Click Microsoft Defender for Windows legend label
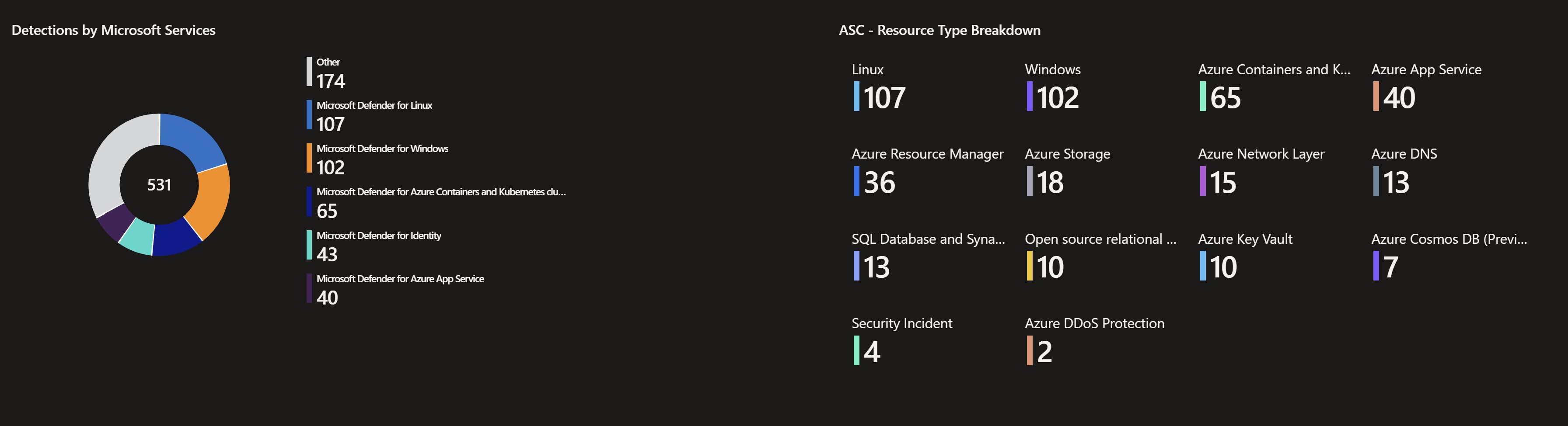Viewport: 1568px width, 426px height. [x=382, y=148]
